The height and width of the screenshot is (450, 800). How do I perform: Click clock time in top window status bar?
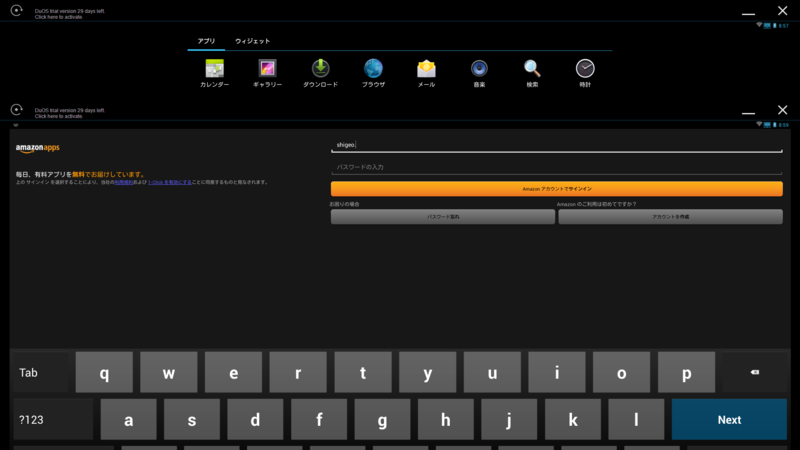pyautogui.click(x=783, y=25)
